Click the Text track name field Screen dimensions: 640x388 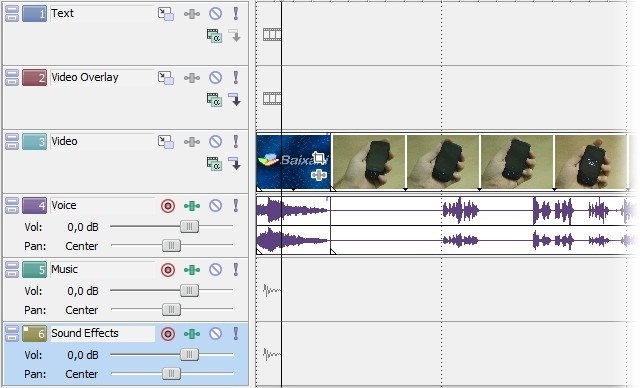(x=102, y=13)
